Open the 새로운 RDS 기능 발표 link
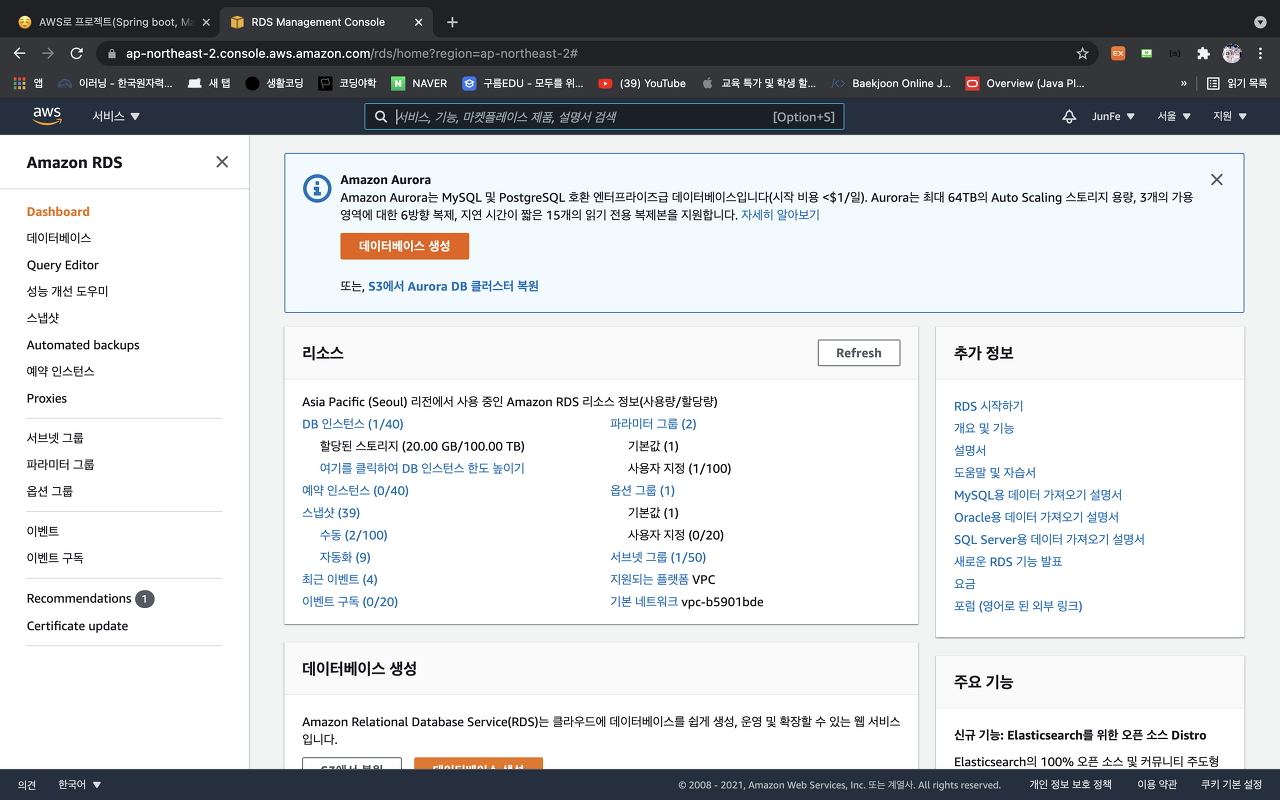The height and width of the screenshot is (800, 1280). point(1008,561)
